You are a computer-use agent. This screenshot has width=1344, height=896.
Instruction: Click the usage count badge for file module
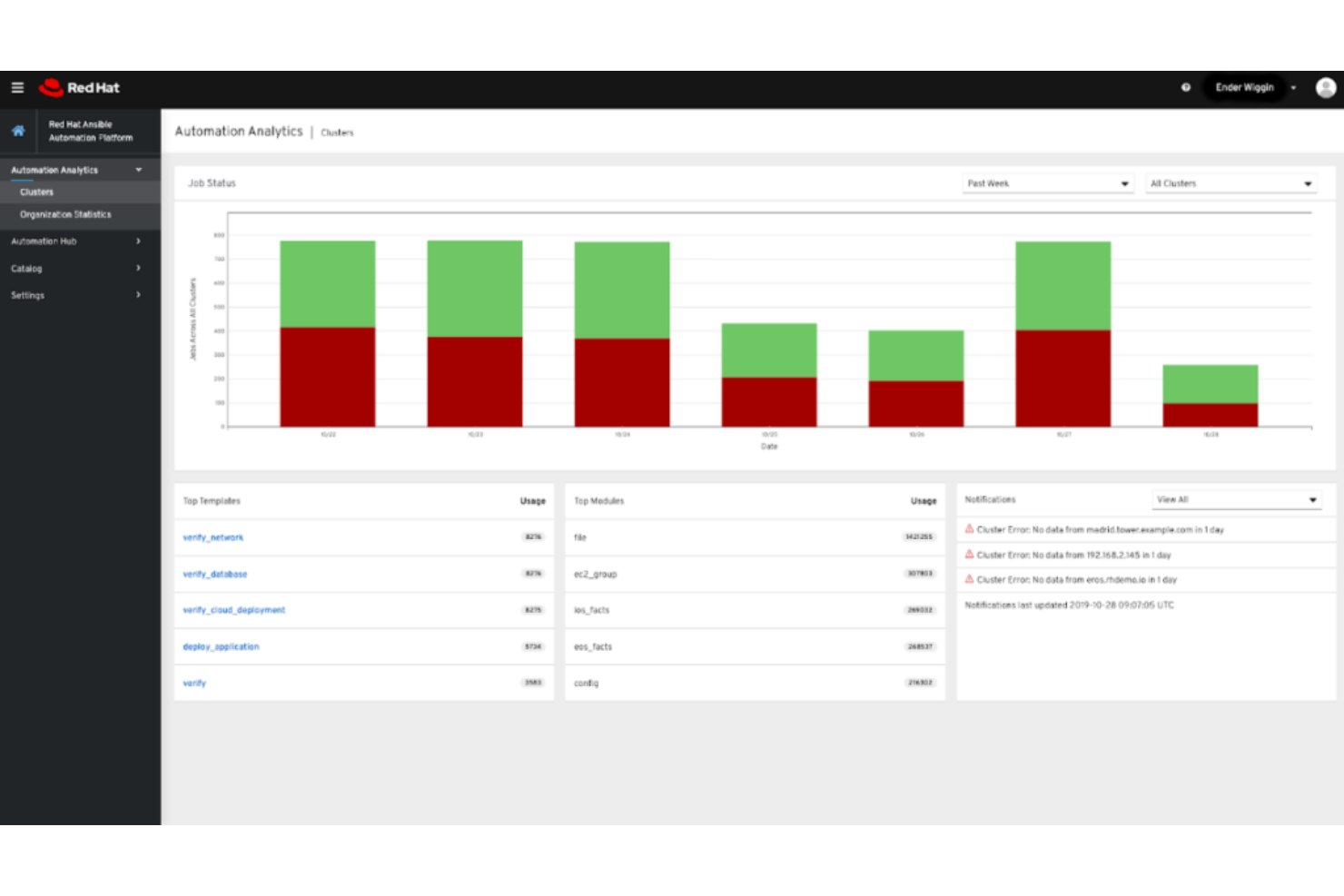coord(919,537)
